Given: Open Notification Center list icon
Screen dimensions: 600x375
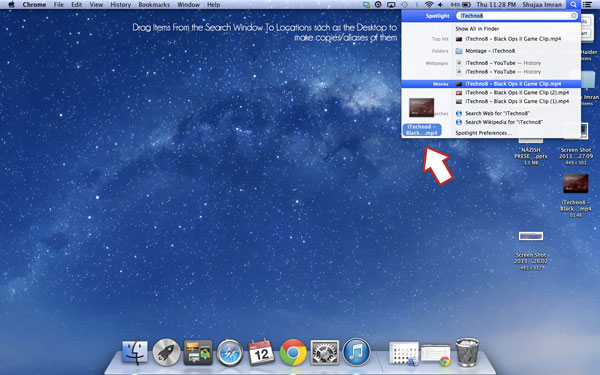Looking at the screenshot, I should point(587,5).
